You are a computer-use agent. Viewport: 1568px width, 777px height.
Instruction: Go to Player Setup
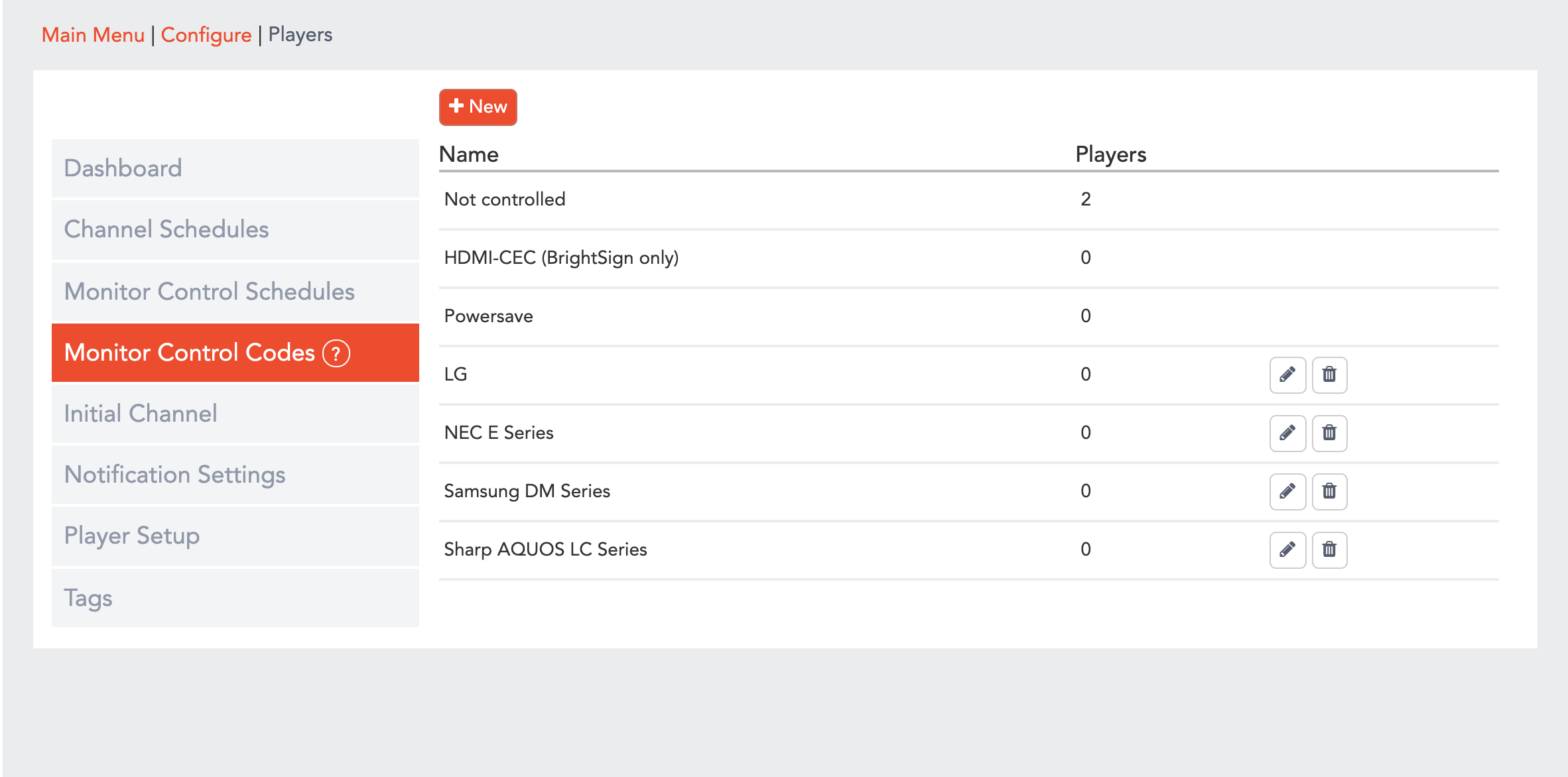235,536
